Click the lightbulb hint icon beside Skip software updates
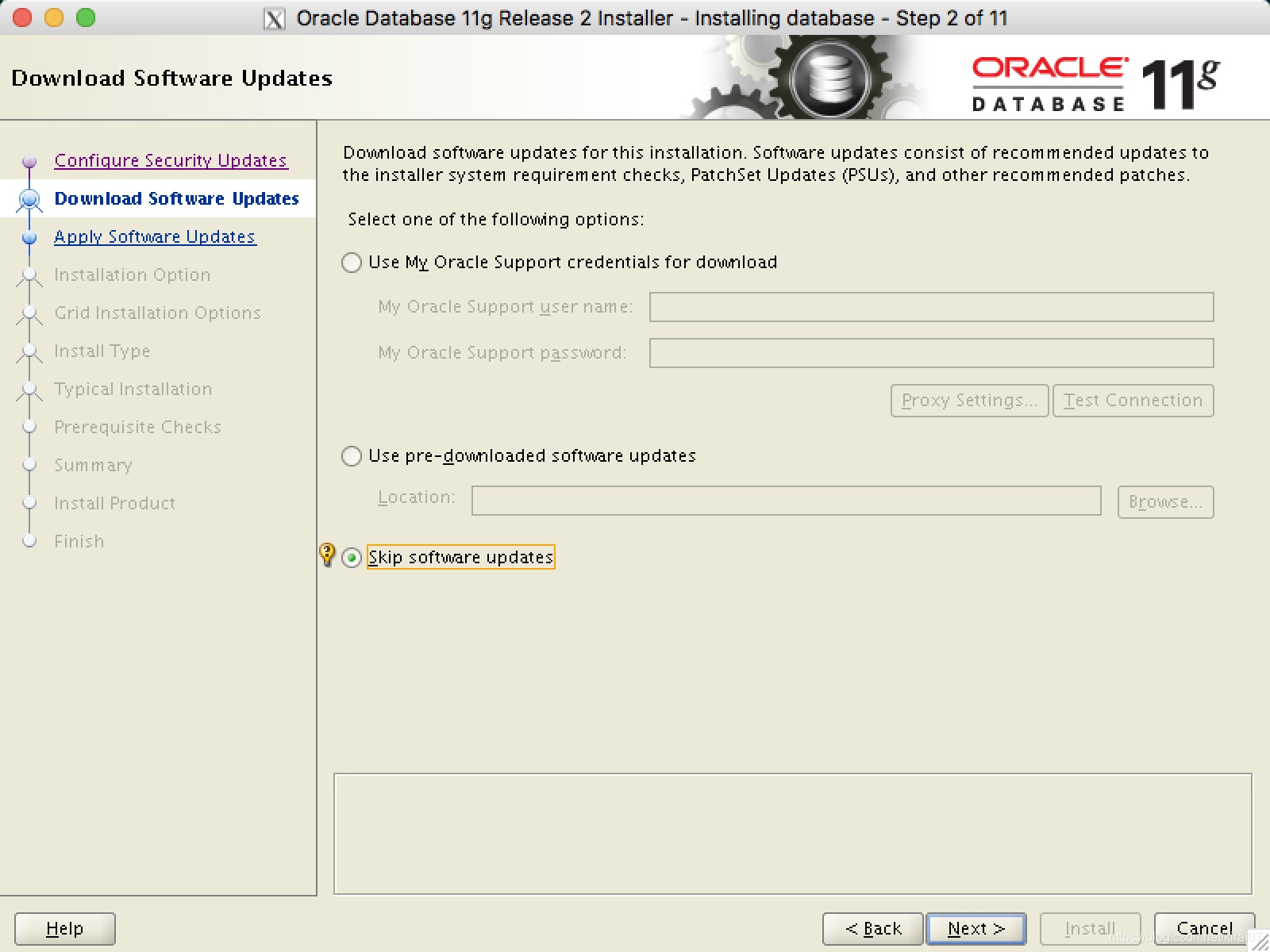This screenshot has width=1270, height=952. [326, 554]
